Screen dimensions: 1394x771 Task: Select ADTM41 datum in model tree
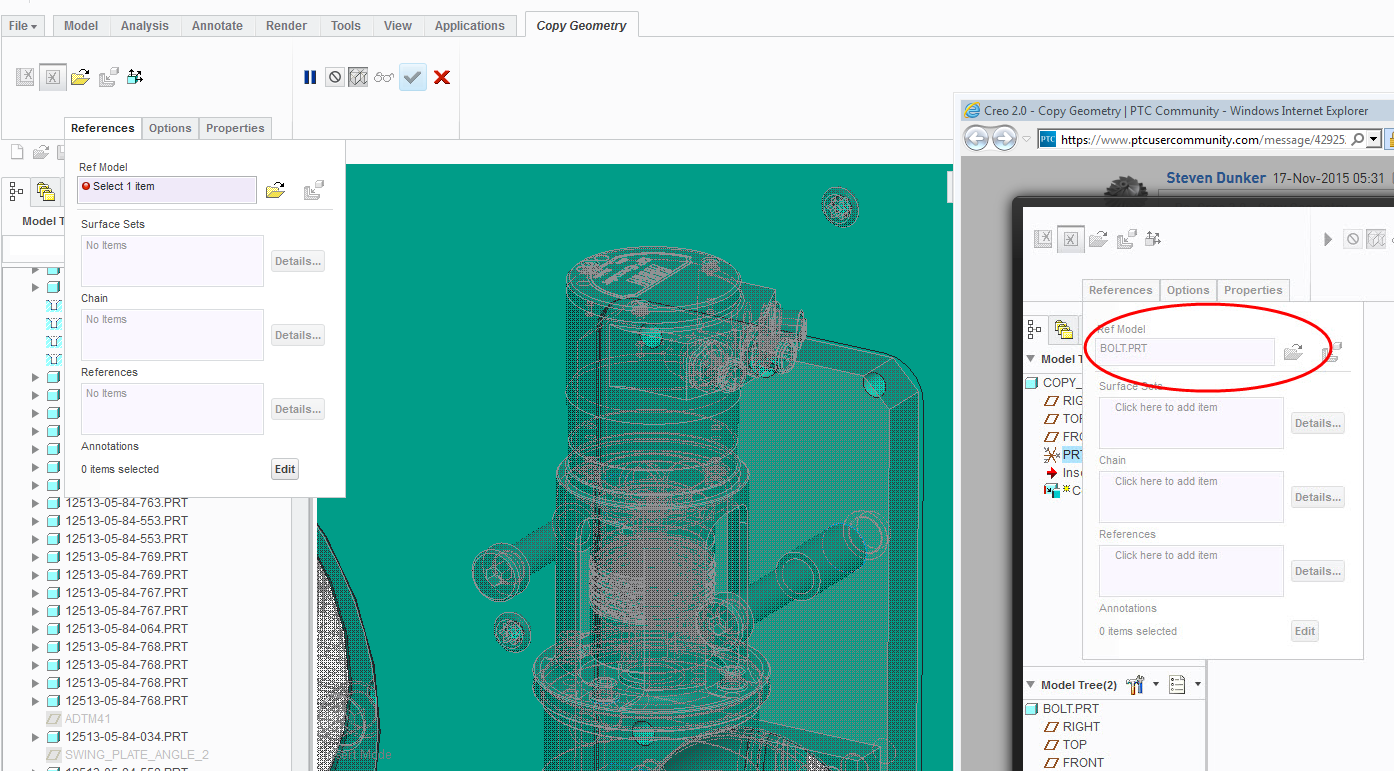(88, 719)
